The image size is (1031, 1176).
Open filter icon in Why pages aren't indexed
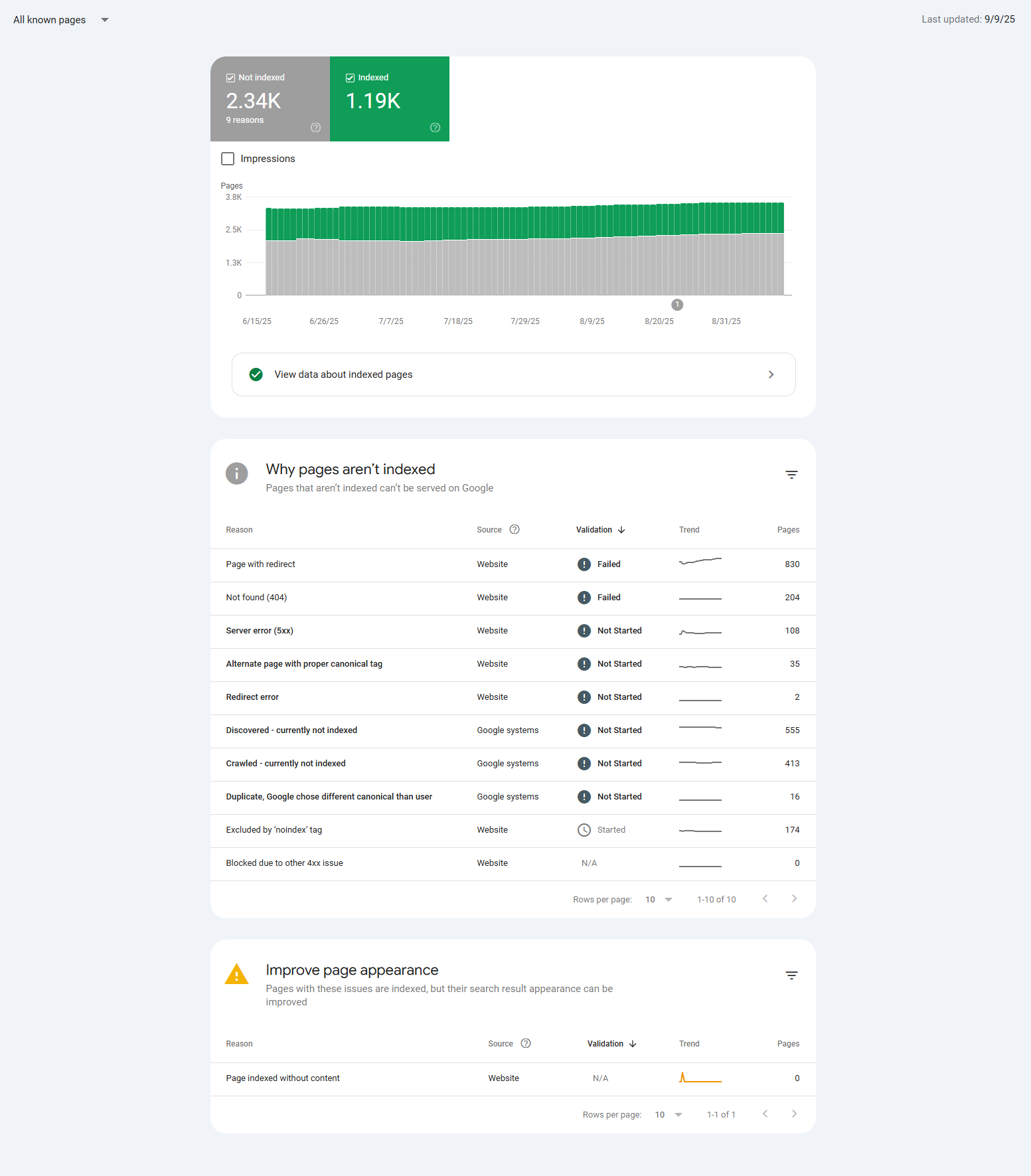pos(791,475)
